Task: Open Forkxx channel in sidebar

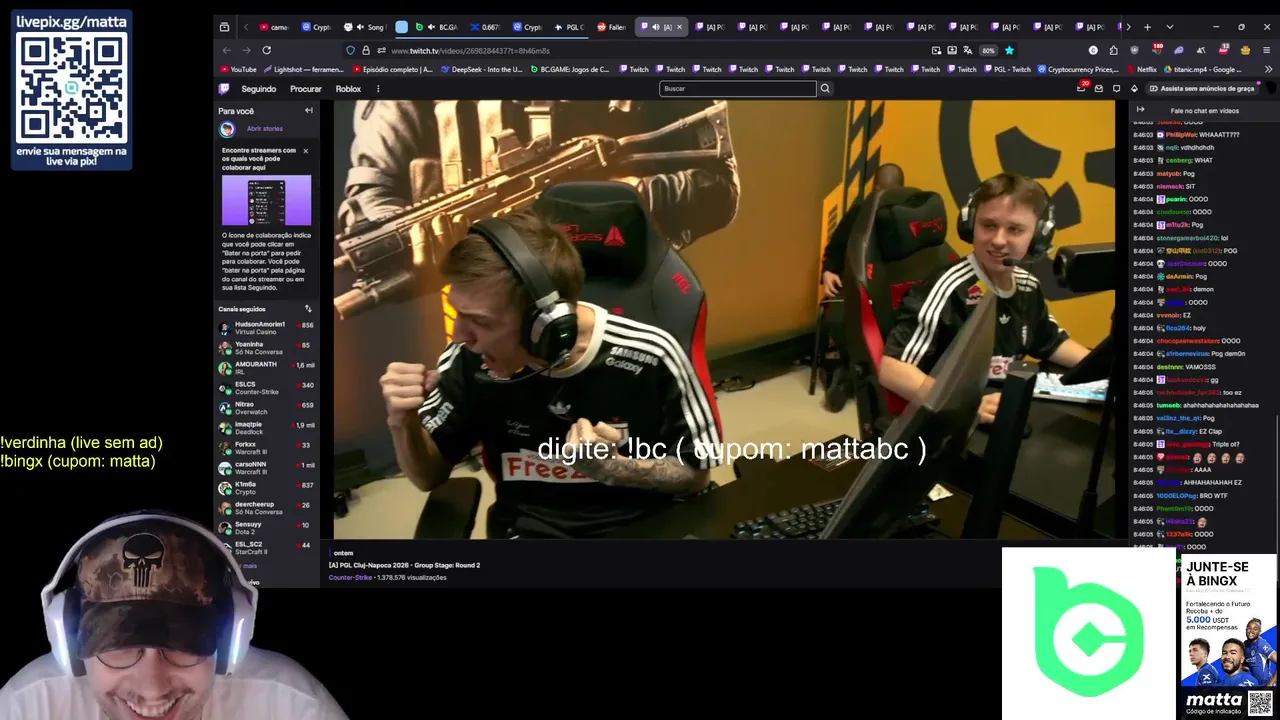Action: [266, 448]
